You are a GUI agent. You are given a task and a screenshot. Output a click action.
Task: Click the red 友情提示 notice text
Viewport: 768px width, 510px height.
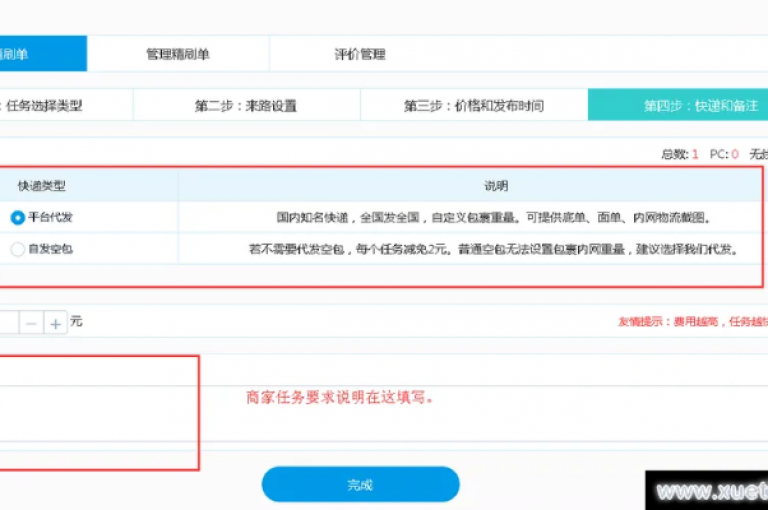(x=693, y=321)
